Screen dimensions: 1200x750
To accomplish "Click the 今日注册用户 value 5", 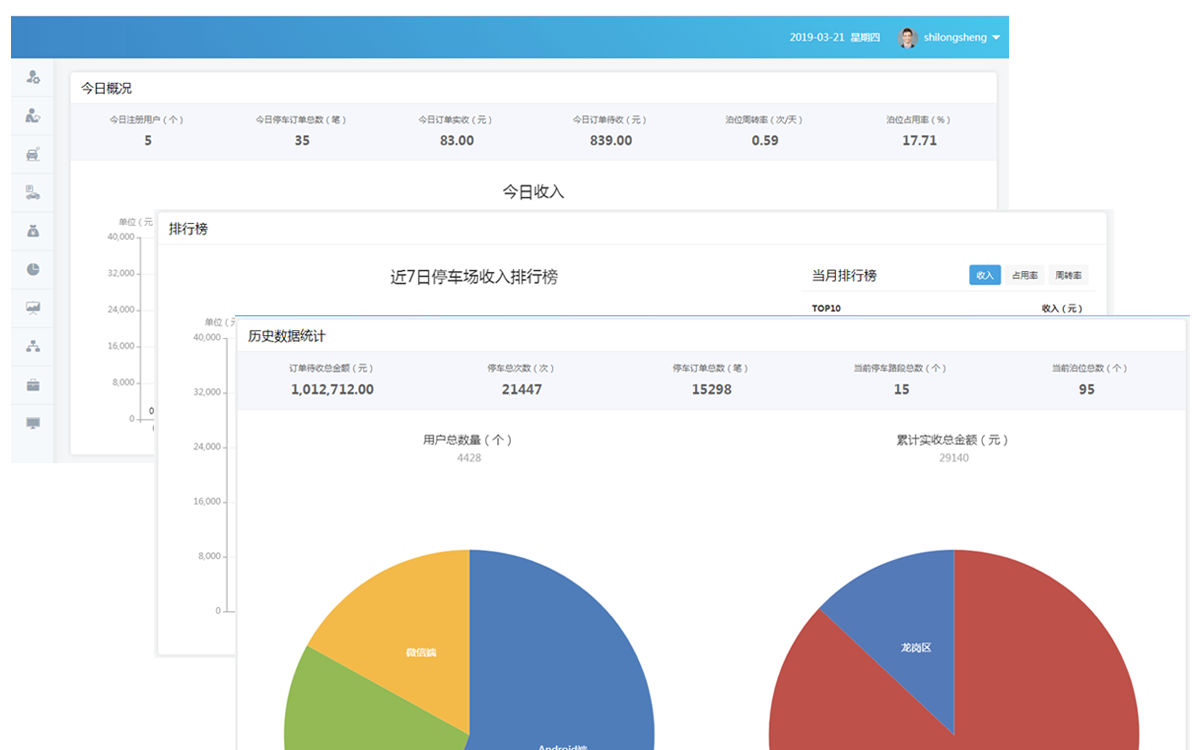I will [x=148, y=141].
